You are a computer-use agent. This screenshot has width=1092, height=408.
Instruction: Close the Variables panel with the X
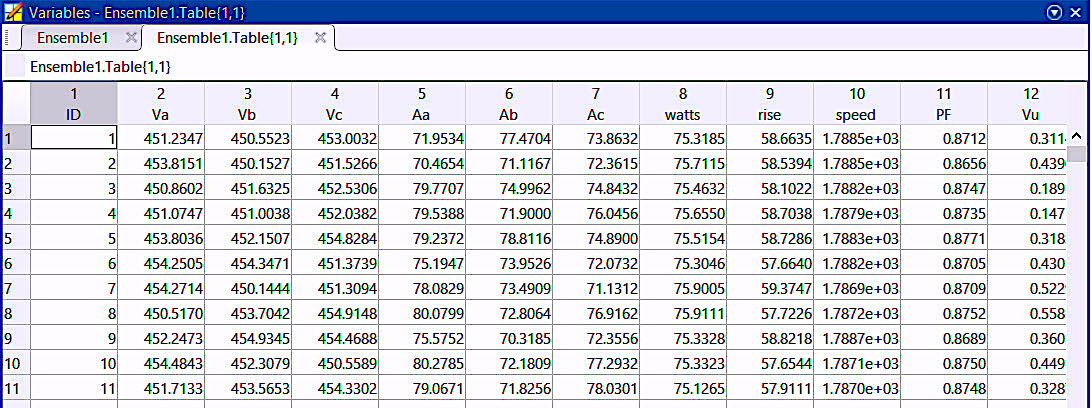coord(1075,12)
